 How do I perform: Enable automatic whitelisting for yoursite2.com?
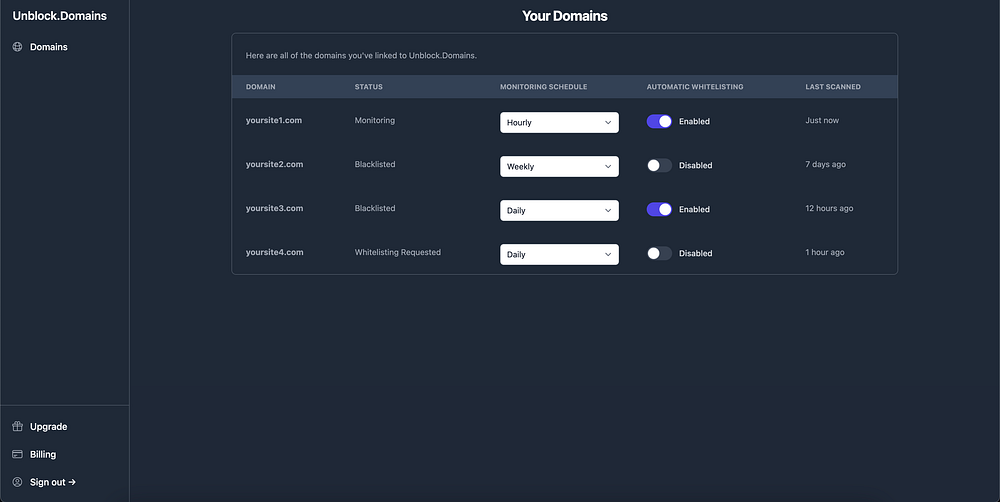pos(659,165)
